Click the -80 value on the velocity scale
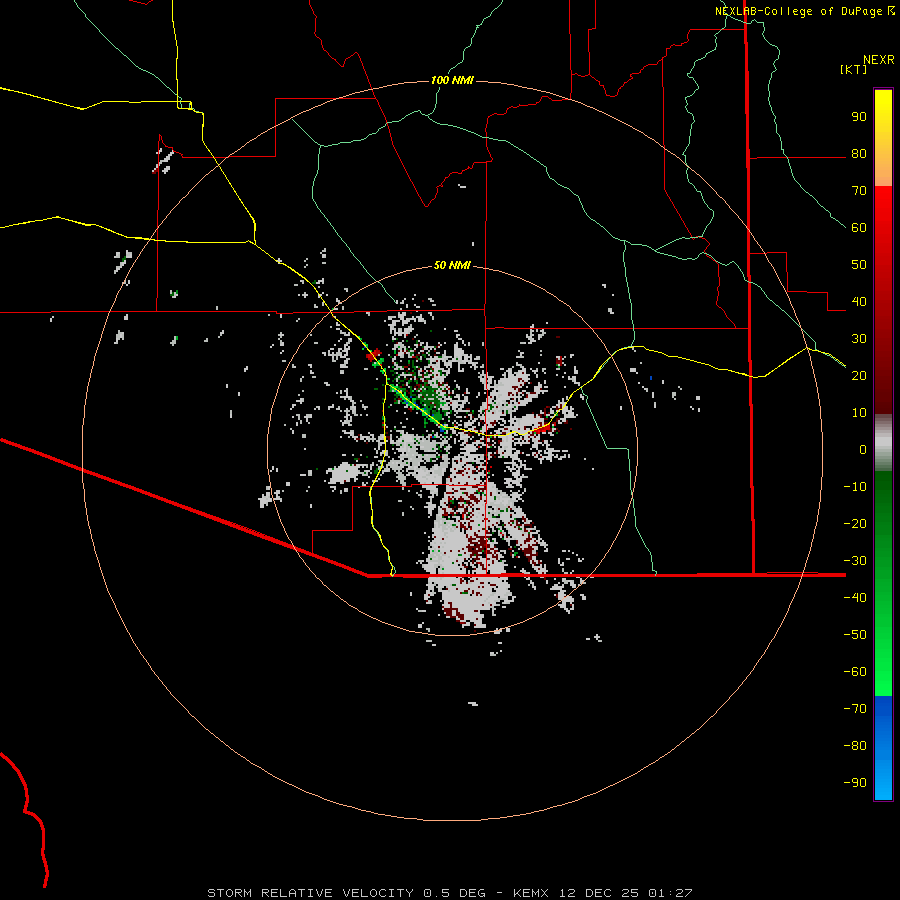 tap(855, 746)
